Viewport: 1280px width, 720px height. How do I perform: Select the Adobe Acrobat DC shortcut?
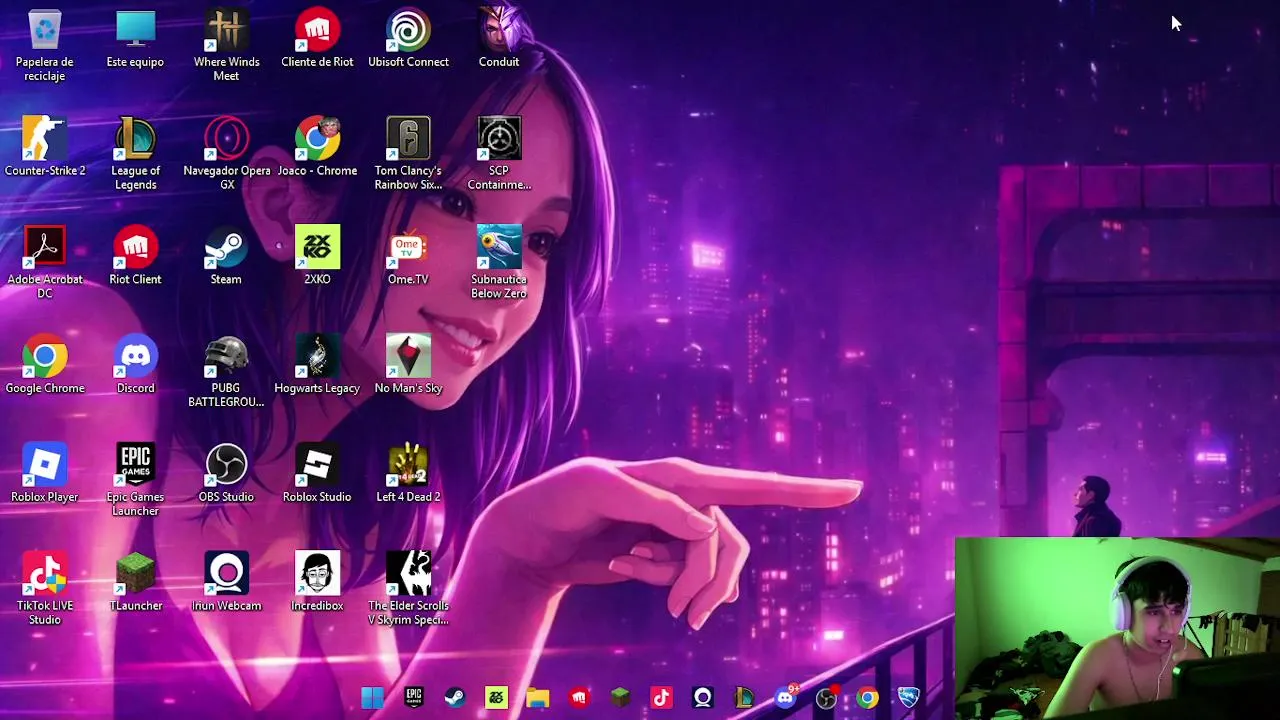coord(45,263)
